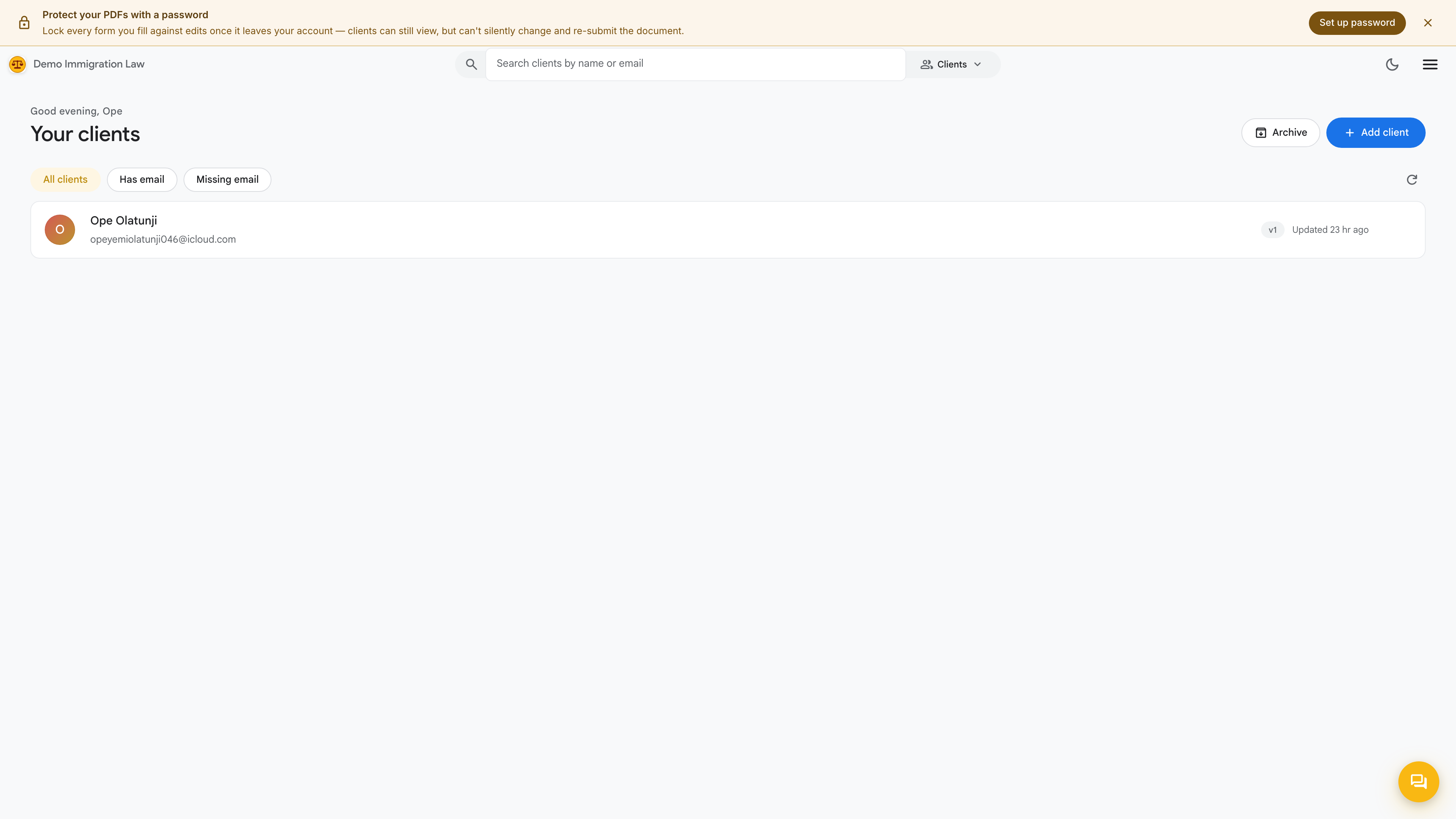Click the orange O avatar of Ope Olatunji
The image size is (1456, 819).
[60, 229]
